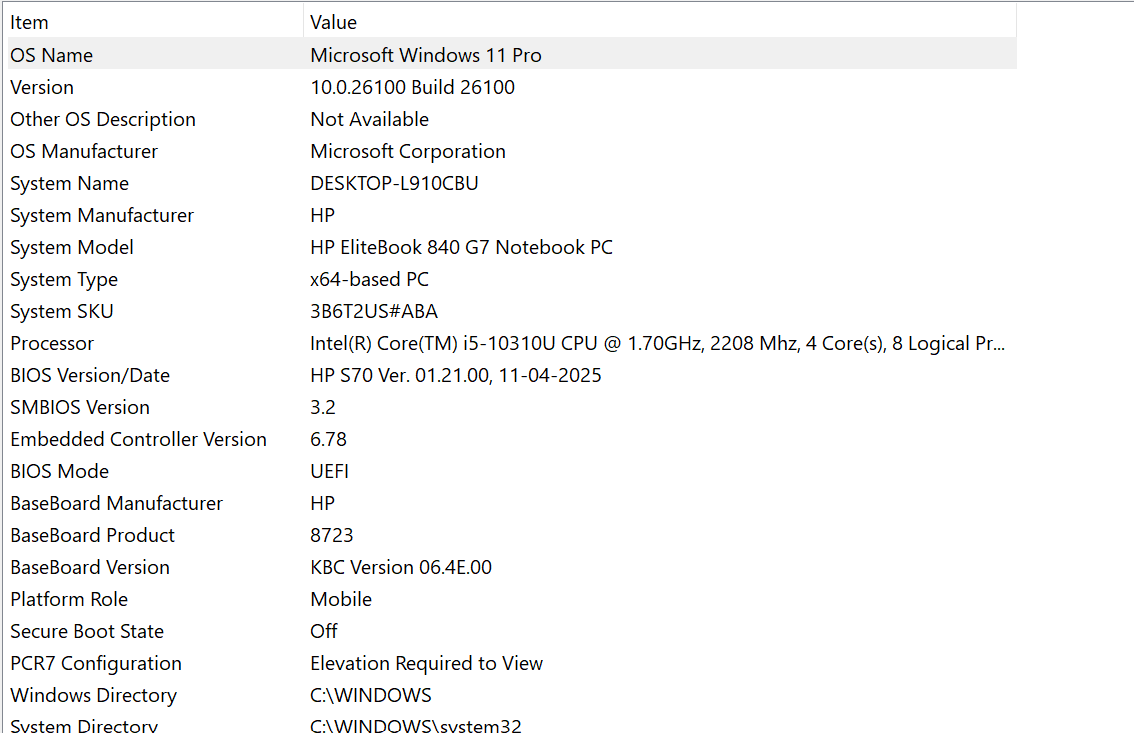Select the Embedded Controller Version row
This screenshot has width=1134, height=733.
point(512,439)
